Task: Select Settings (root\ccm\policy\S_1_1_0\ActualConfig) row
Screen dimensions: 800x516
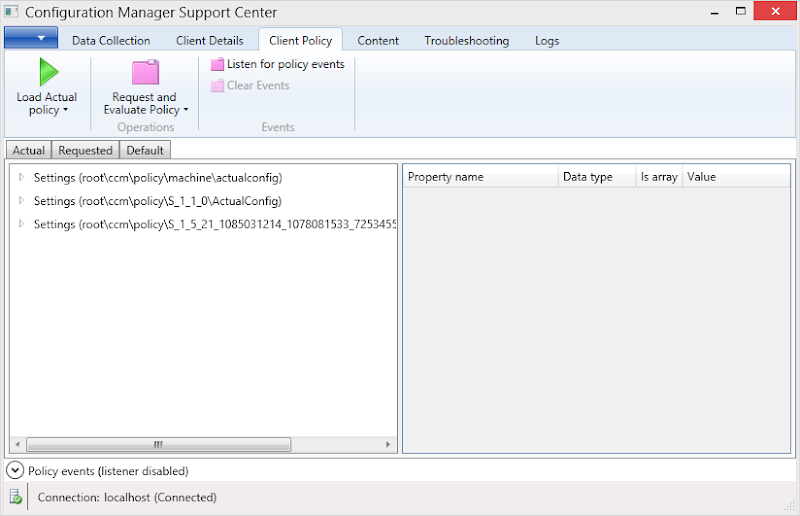Action: tap(158, 201)
